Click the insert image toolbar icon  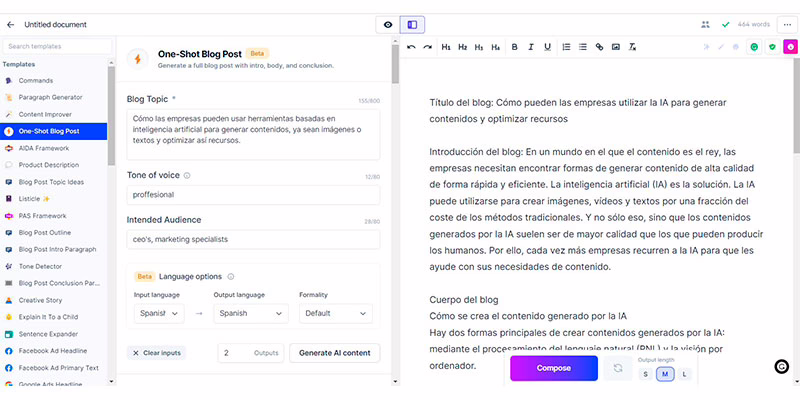(x=616, y=46)
